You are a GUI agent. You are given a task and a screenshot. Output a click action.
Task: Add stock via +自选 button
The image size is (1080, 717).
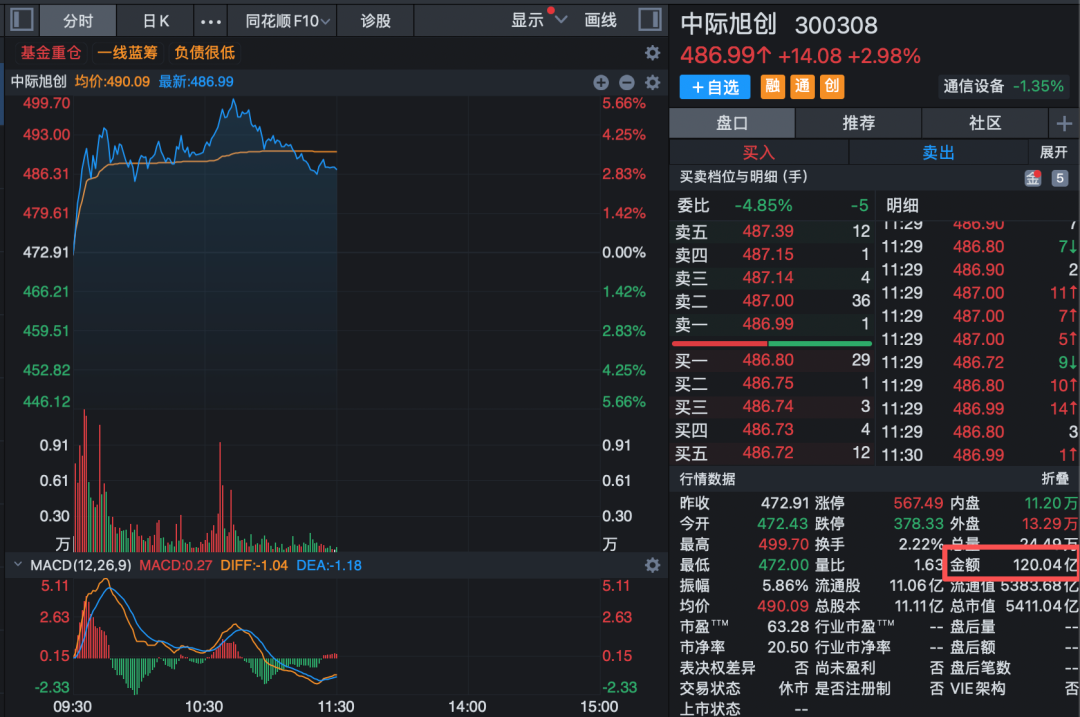pyautogui.click(x=715, y=87)
